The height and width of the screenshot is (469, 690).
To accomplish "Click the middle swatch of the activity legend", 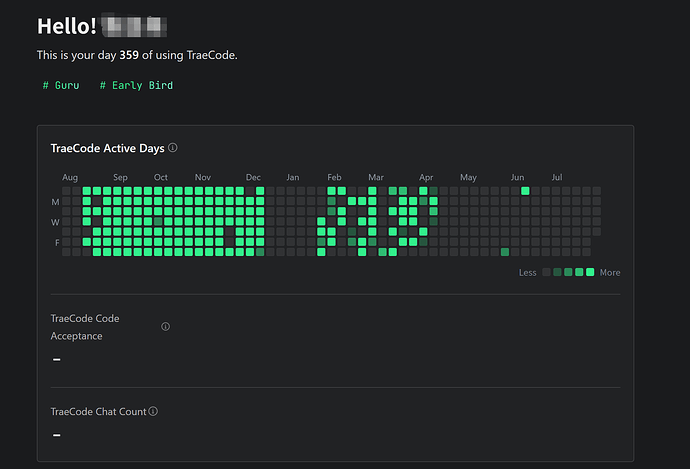I will [568, 272].
